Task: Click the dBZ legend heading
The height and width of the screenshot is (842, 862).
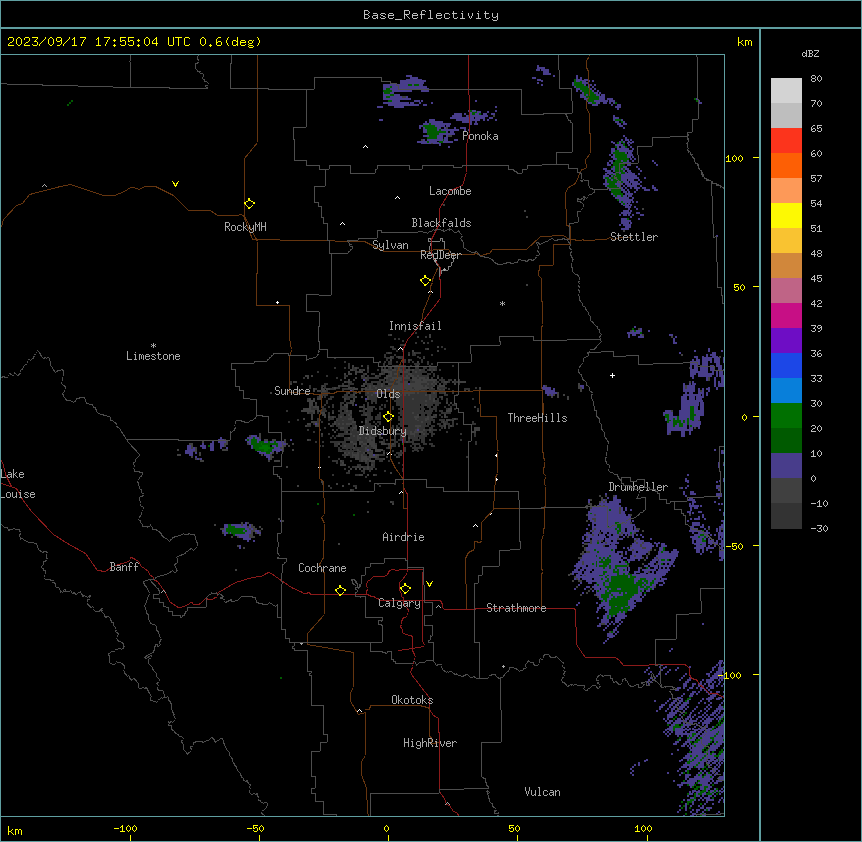Action: click(810, 53)
